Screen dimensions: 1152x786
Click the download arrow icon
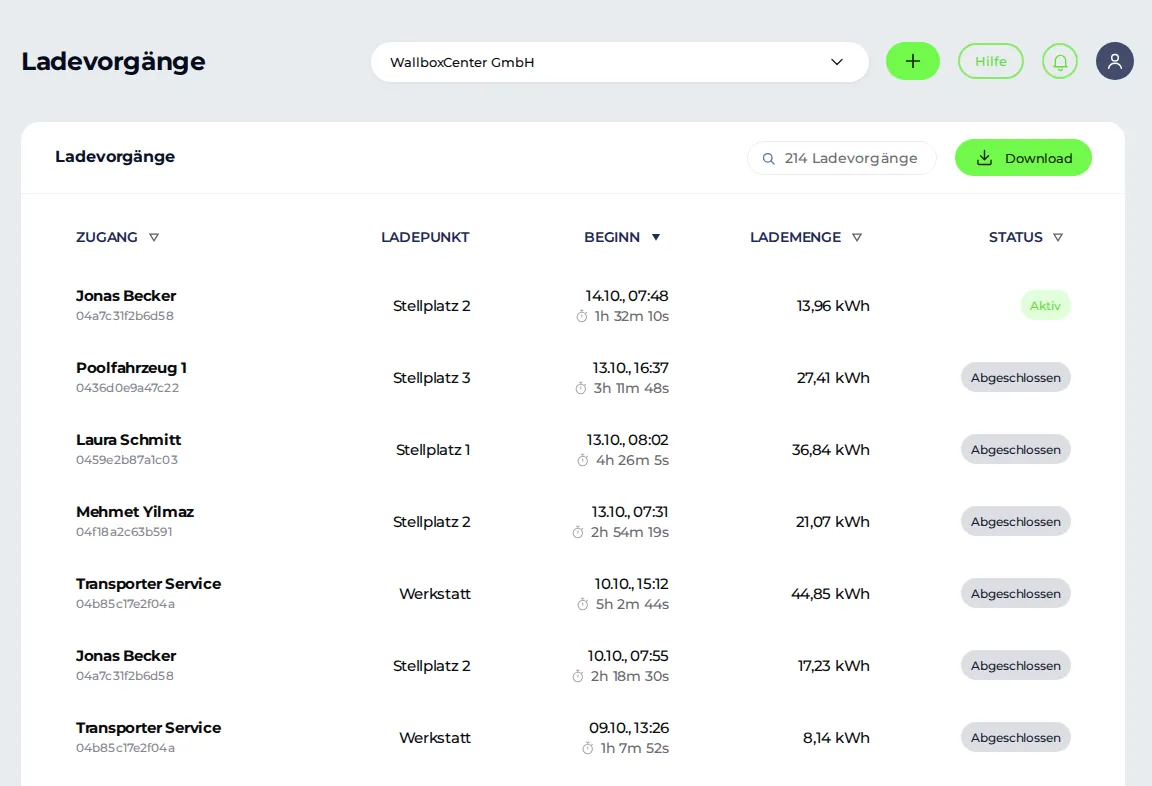pos(984,158)
